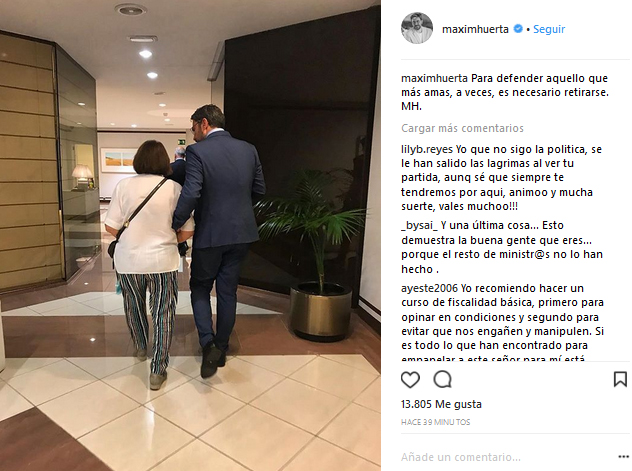Open maximhuerta username in header

coord(475,29)
